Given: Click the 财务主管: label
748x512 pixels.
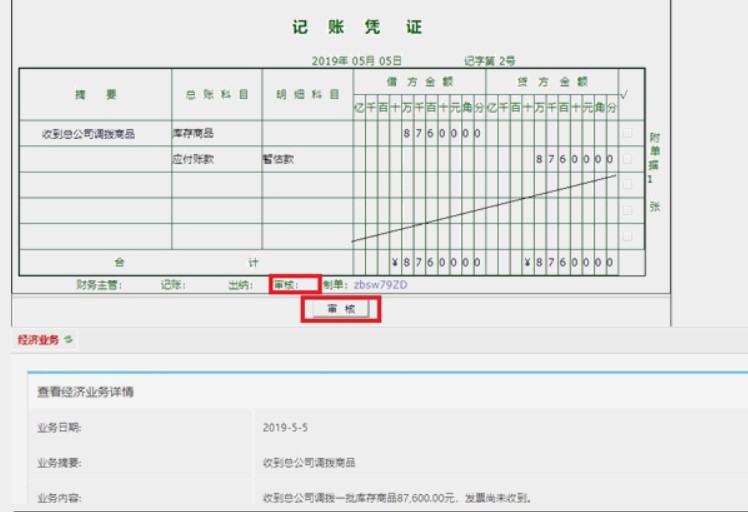Looking at the screenshot, I should pyautogui.click(x=99, y=285).
